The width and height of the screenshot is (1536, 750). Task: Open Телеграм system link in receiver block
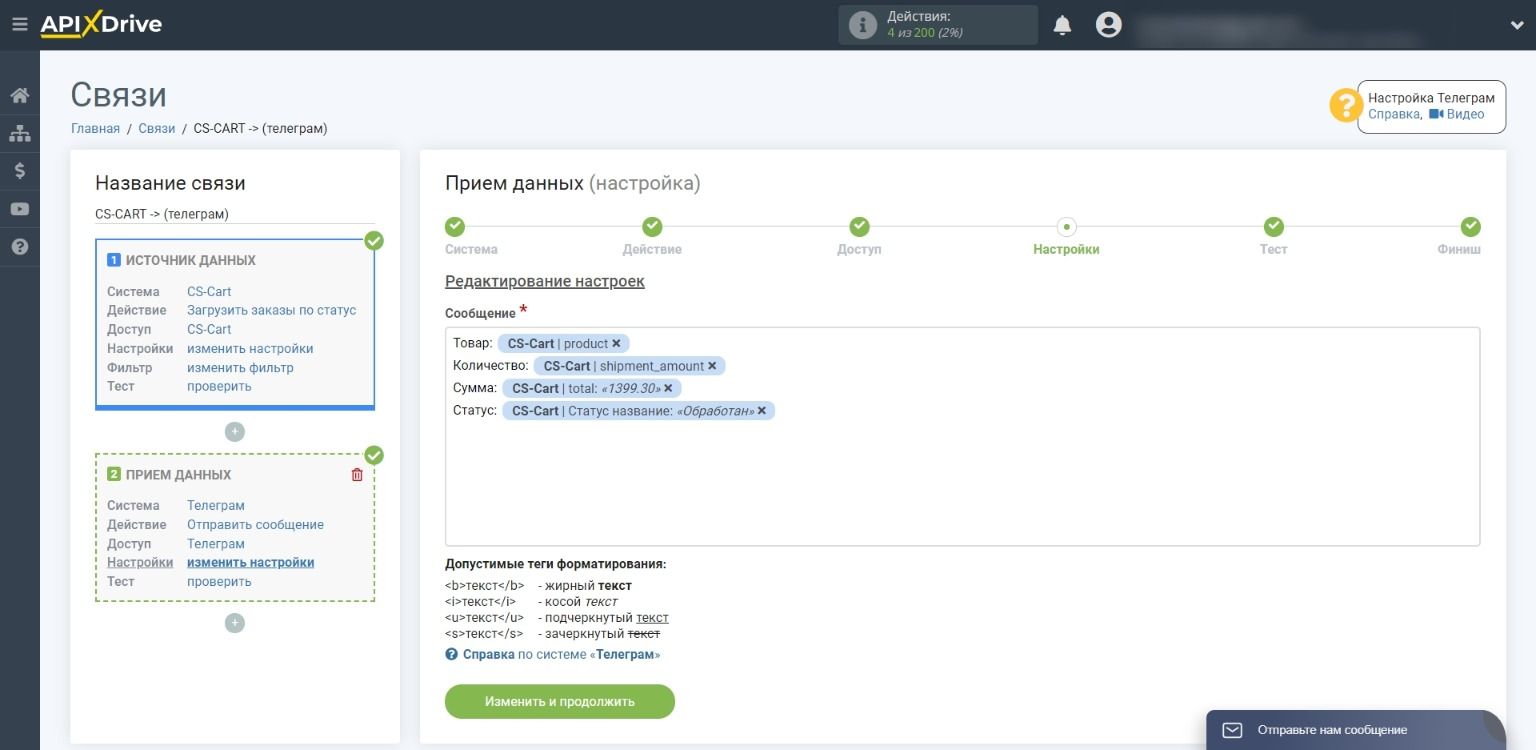point(216,506)
